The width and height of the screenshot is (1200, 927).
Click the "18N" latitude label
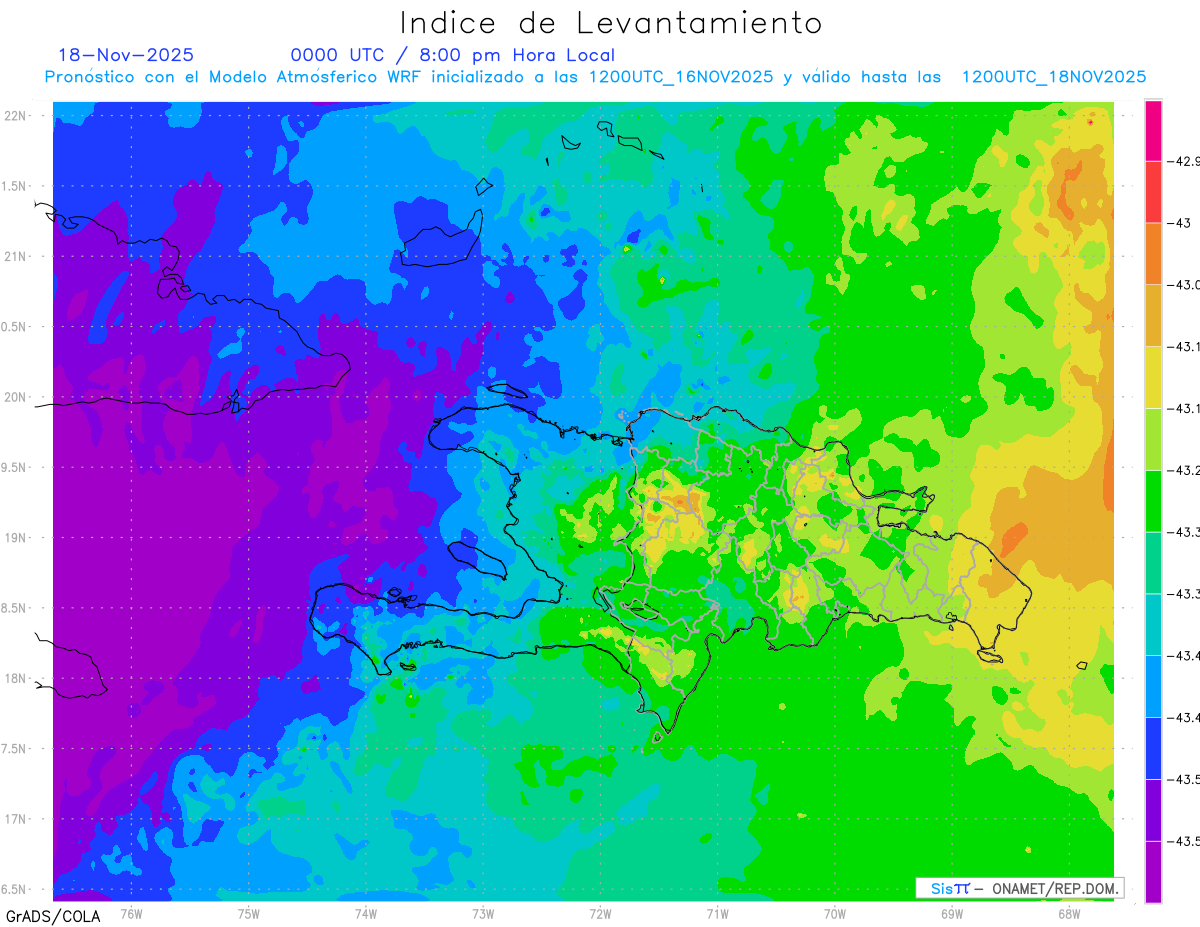click(17, 678)
